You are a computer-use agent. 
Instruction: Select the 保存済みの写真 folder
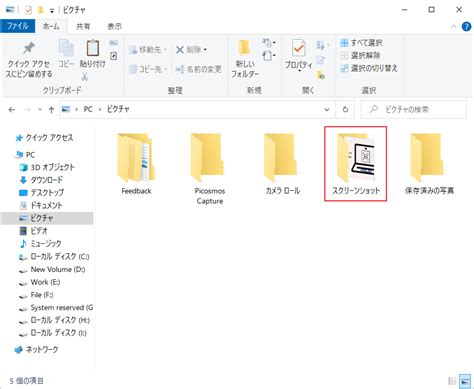pyautogui.click(x=429, y=164)
